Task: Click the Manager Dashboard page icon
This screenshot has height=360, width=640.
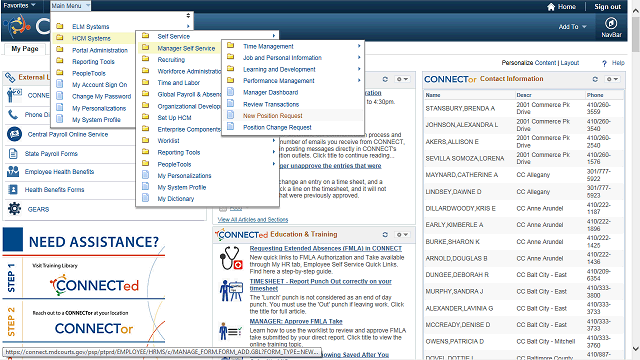Action: click(x=230, y=92)
